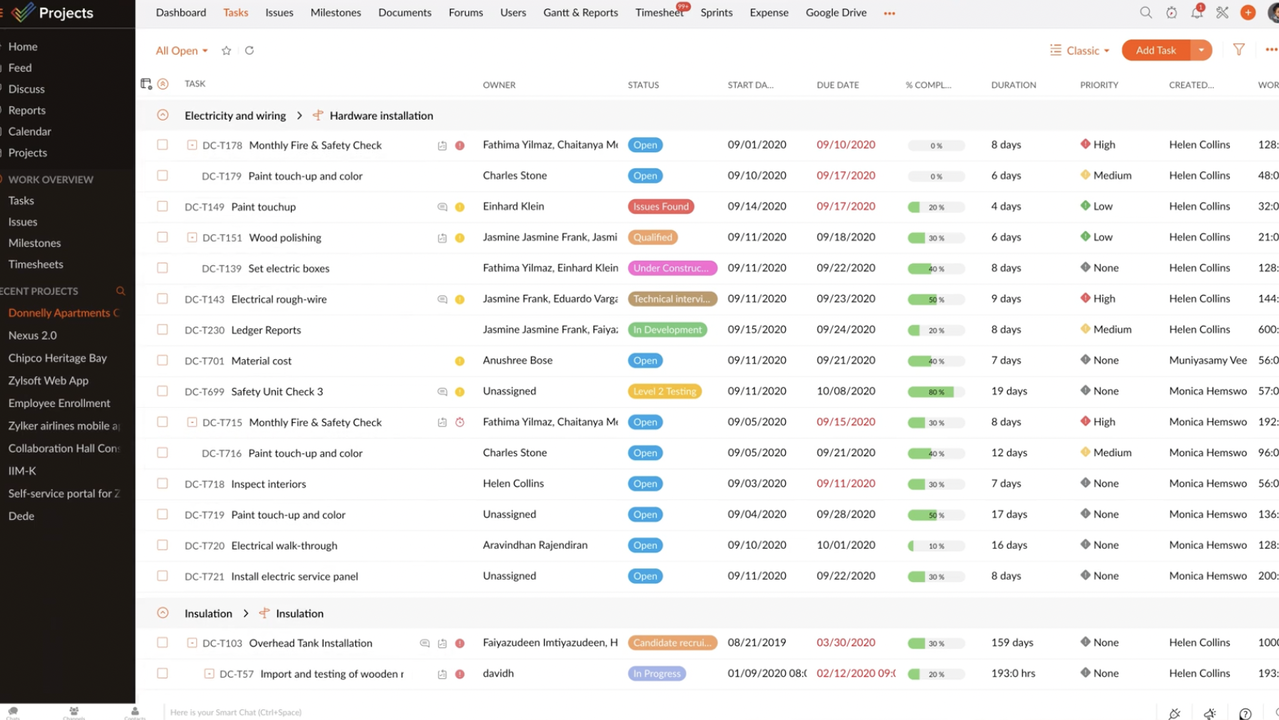Click the Add Task button
Viewport: 1279px width, 720px height.
(x=1155, y=49)
